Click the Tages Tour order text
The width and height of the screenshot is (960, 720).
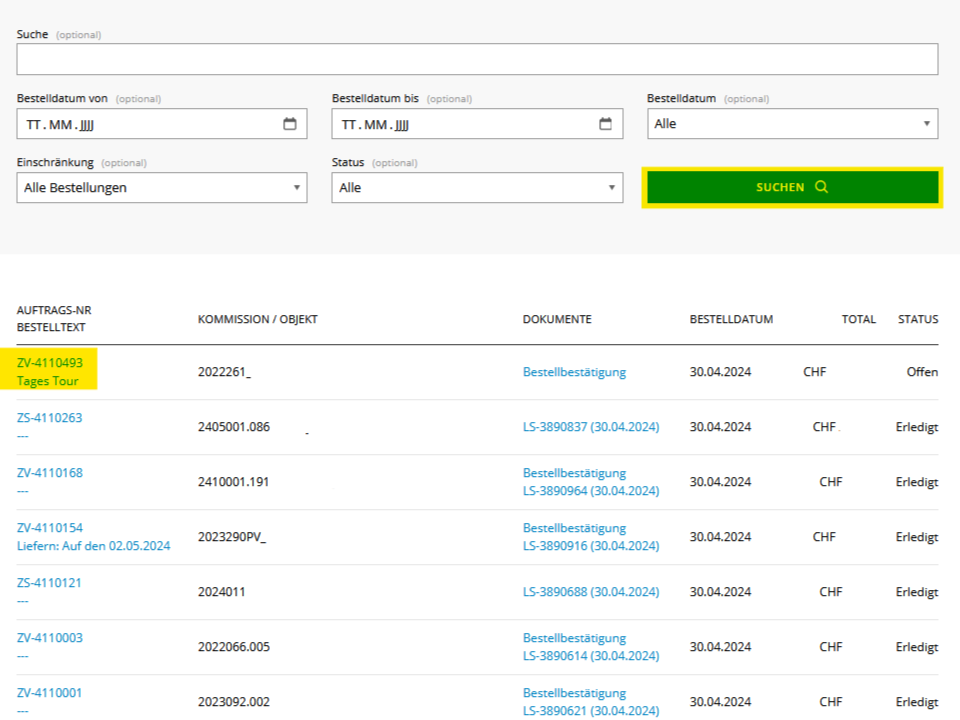[48, 381]
